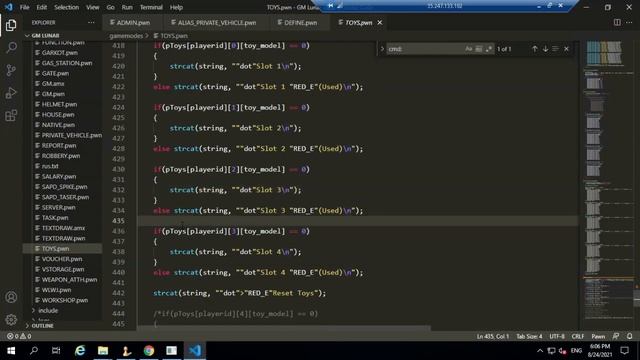
Task: Close the find widget
Action: (x=567, y=49)
